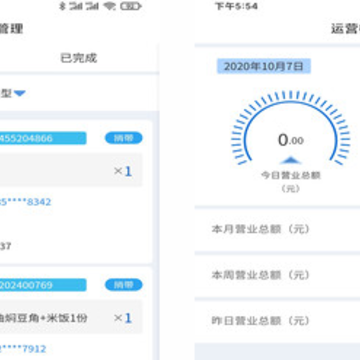
Task: Click the 今日营业总额 label
Action: coord(291,175)
